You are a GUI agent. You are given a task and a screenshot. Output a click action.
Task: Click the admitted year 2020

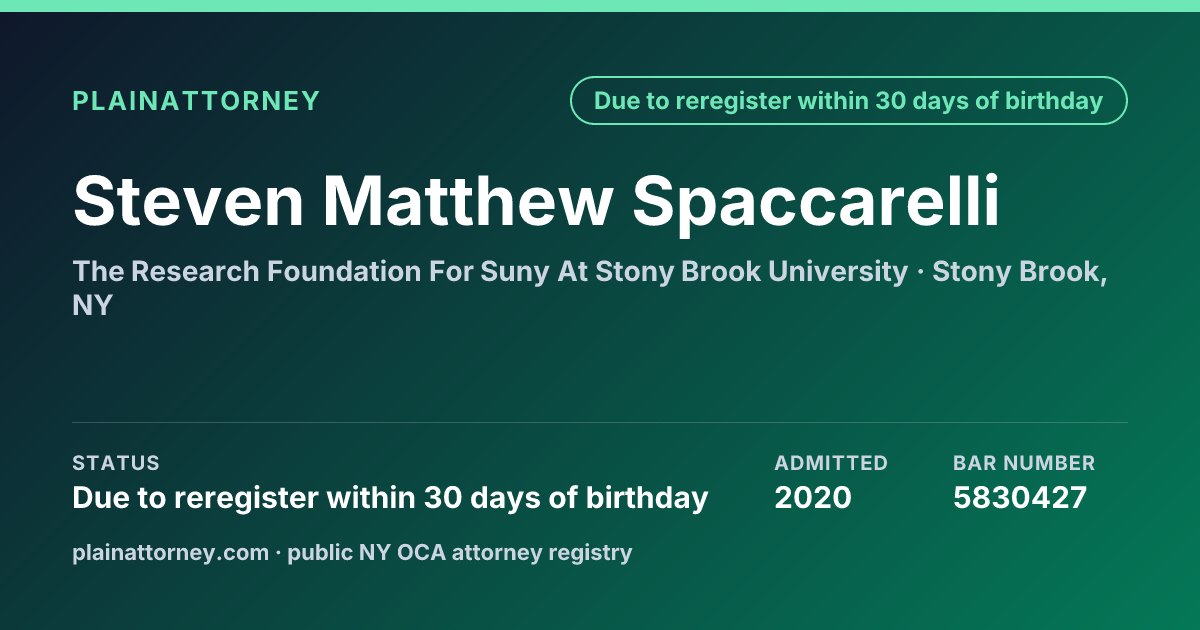[x=813, y=498]
